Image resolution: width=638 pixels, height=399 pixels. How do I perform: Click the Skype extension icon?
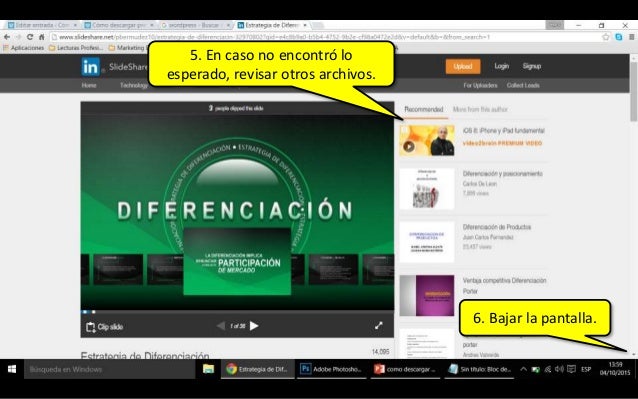619,37
